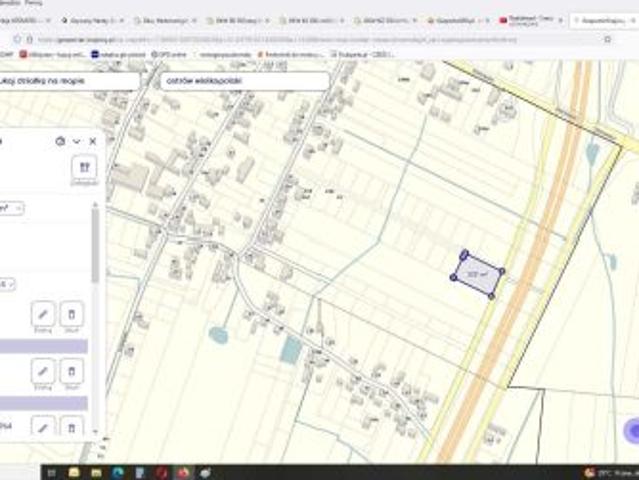The height and width of the screenshot is (480, 639).
Task: Switch to the third browser tab
Action: (x=165, y=20)
